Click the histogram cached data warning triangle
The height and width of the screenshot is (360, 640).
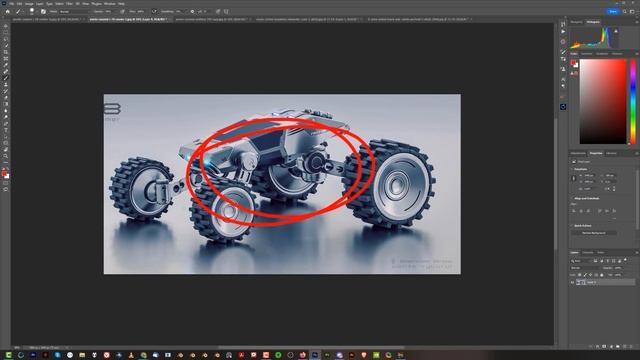(x=616, y=31)
